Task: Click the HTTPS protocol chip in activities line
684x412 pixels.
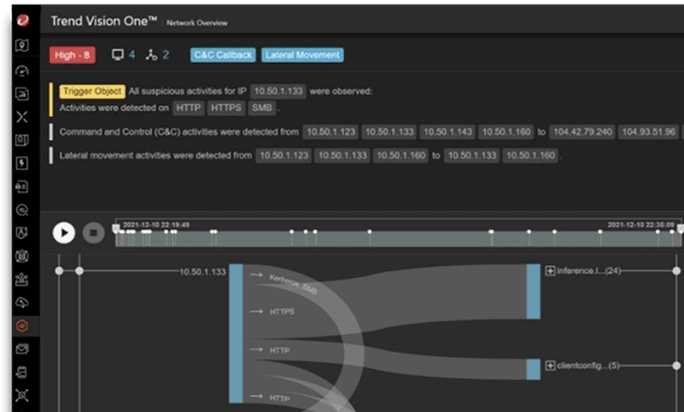Action: point(226,108)
